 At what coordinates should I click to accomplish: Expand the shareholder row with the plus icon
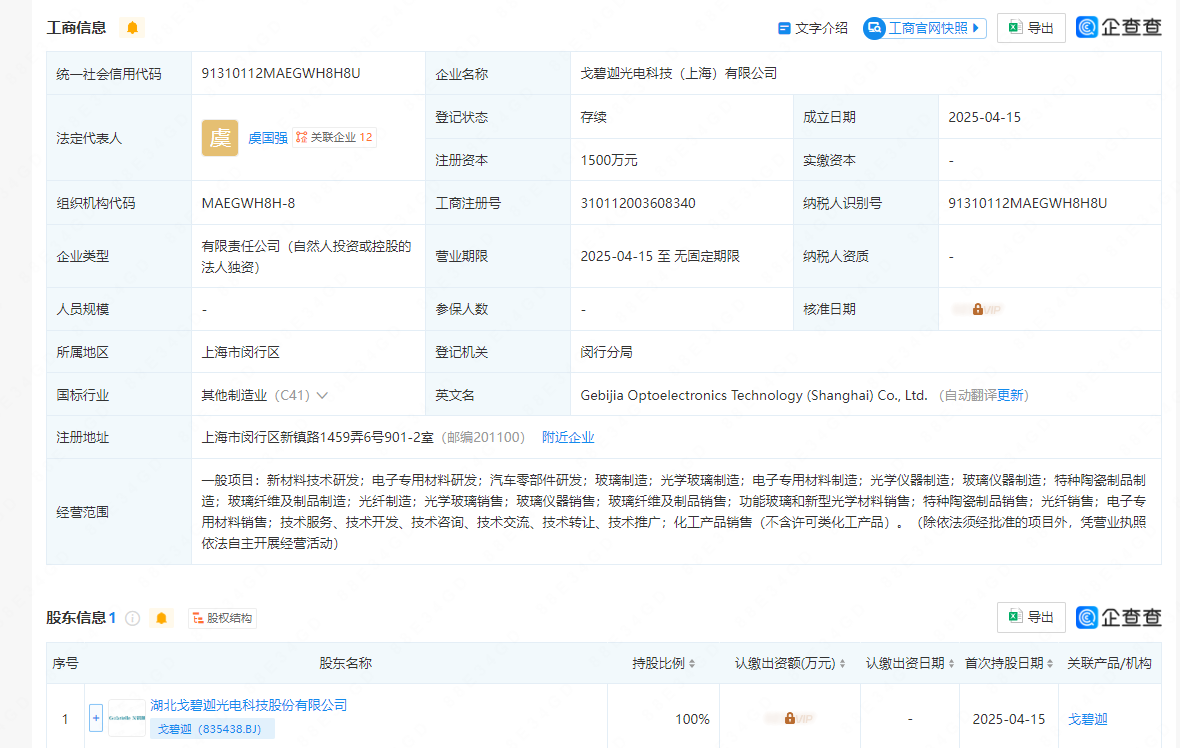(x=95, y=718)
